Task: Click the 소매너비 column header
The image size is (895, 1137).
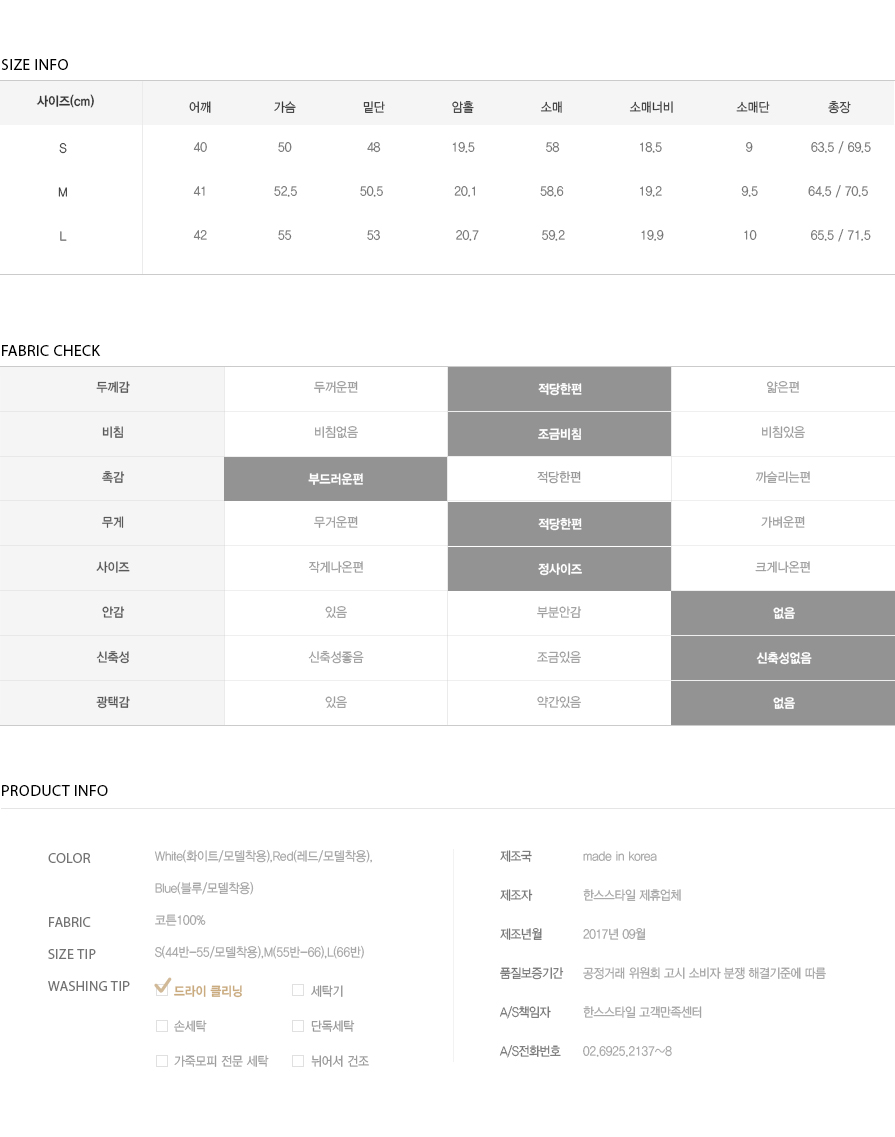Action: [x=651, y=107]
